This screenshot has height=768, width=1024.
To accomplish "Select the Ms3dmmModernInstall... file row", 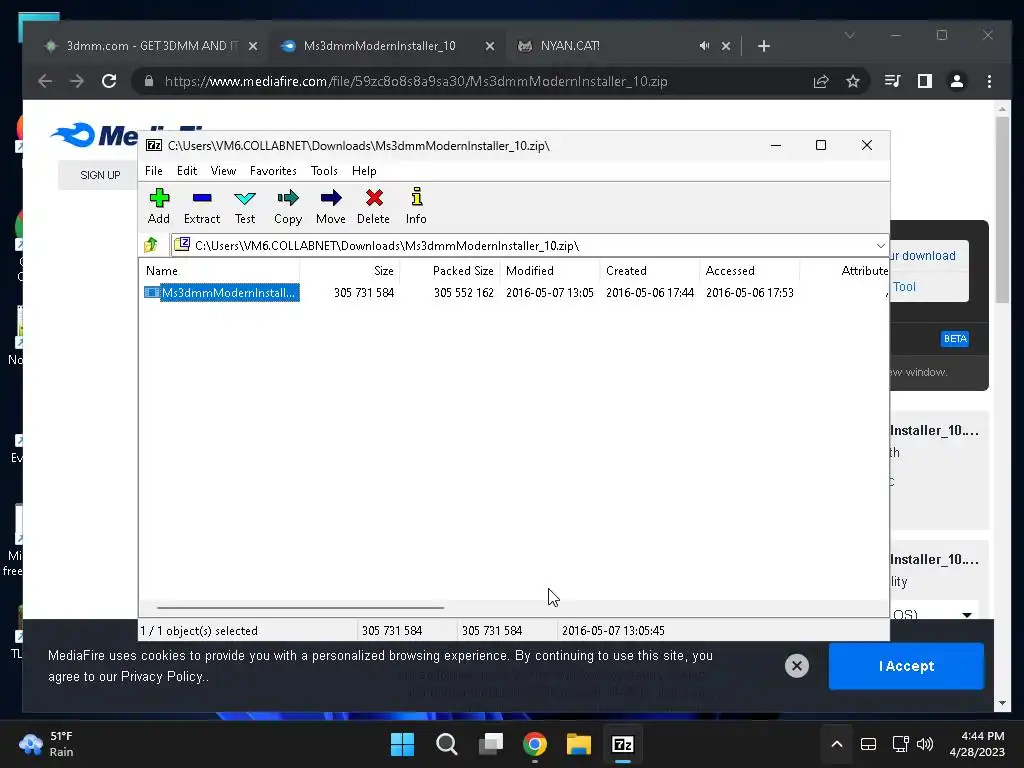I will click(221, 293).
